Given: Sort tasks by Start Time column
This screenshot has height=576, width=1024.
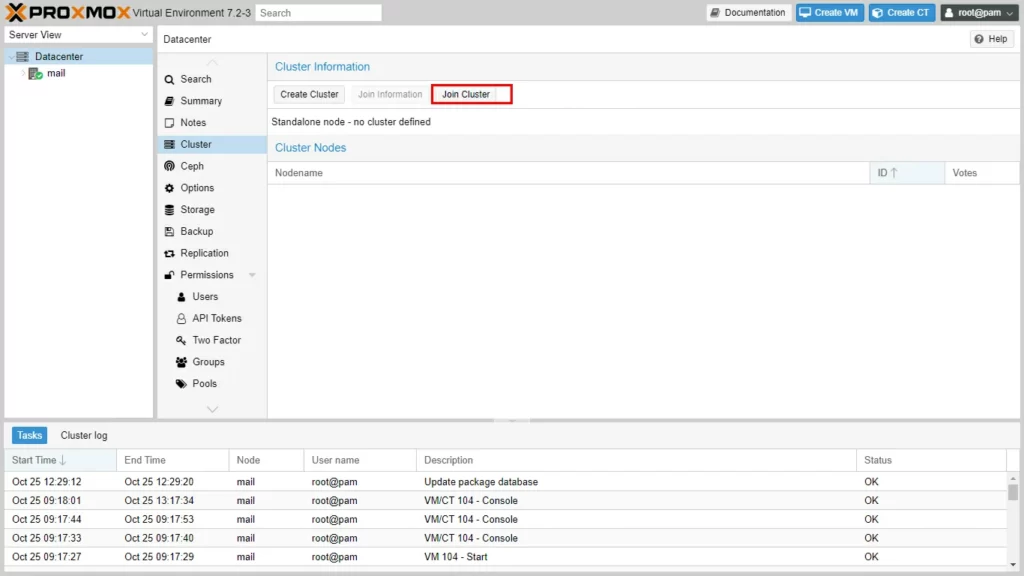Looking at the screenshot, I should point(34,460).
